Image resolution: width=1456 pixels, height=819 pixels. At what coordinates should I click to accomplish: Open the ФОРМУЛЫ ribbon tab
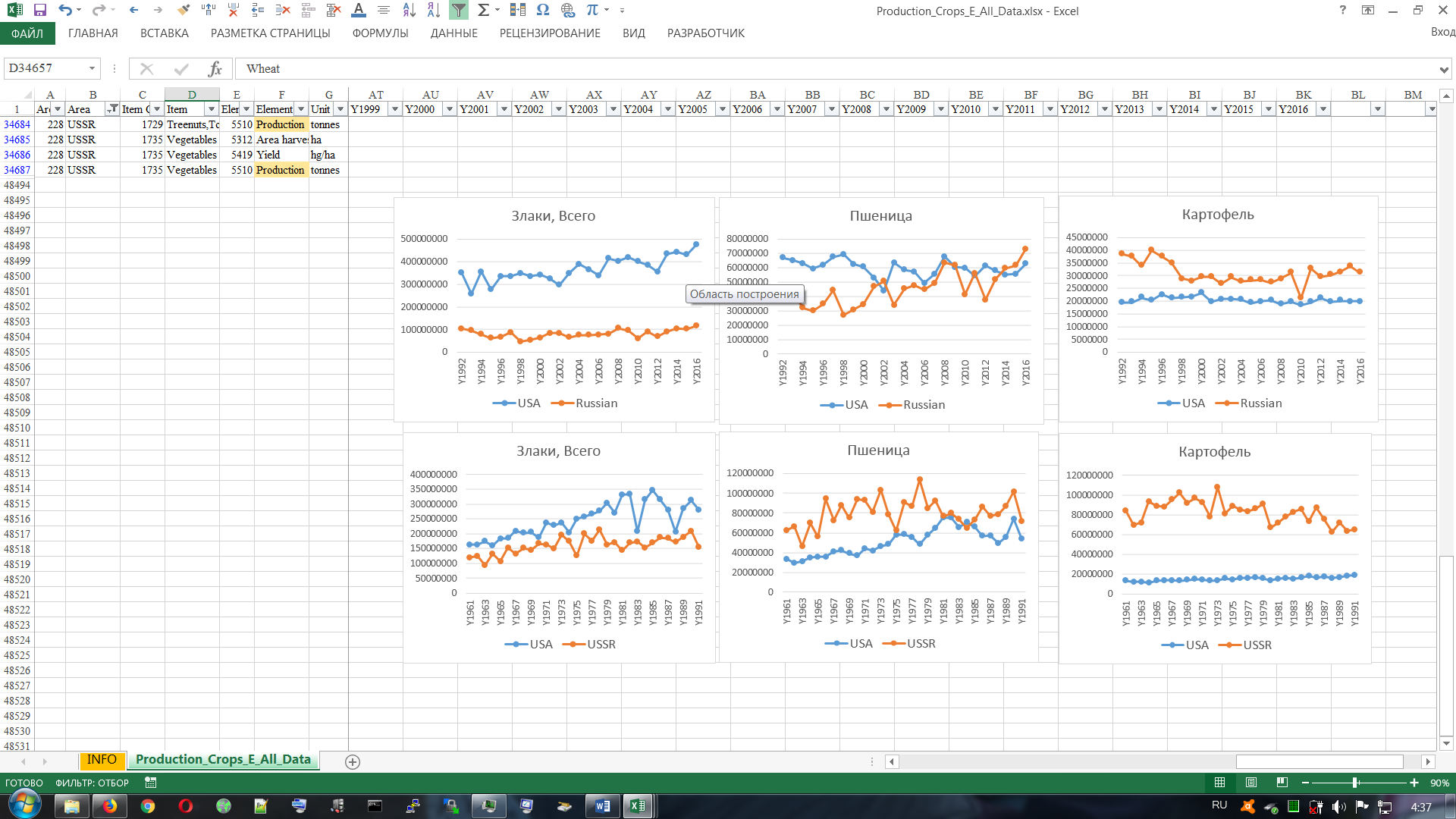click(380, 33)
